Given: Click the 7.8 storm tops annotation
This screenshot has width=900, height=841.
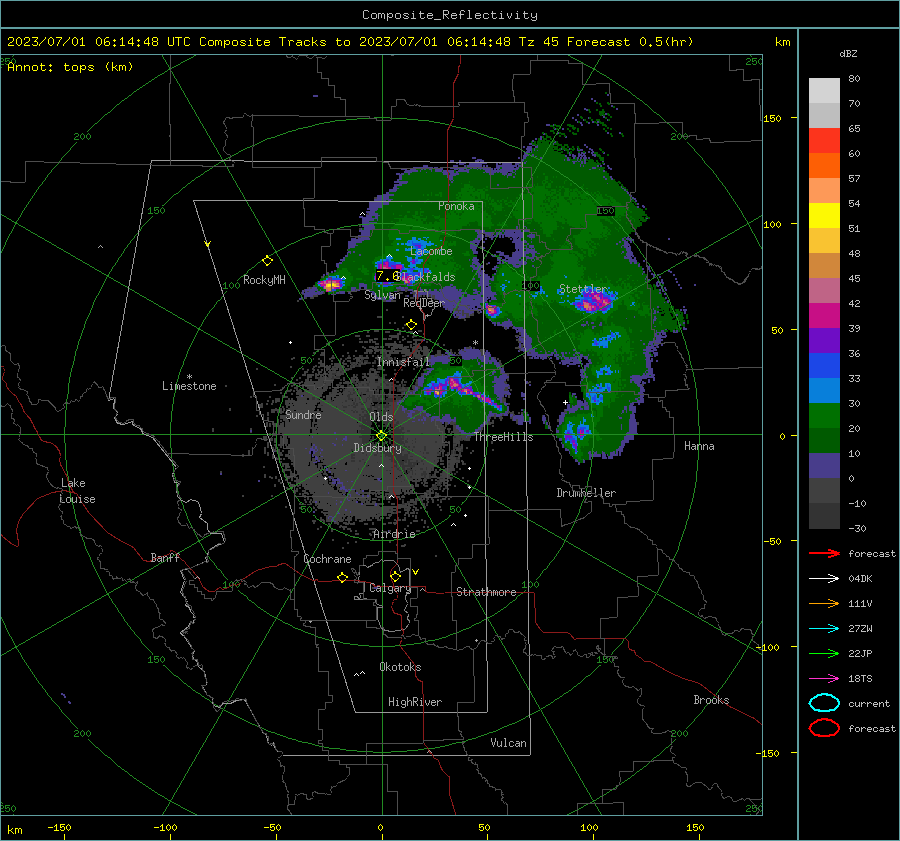Looking at the screenshot, I should (x=387, y=276).
